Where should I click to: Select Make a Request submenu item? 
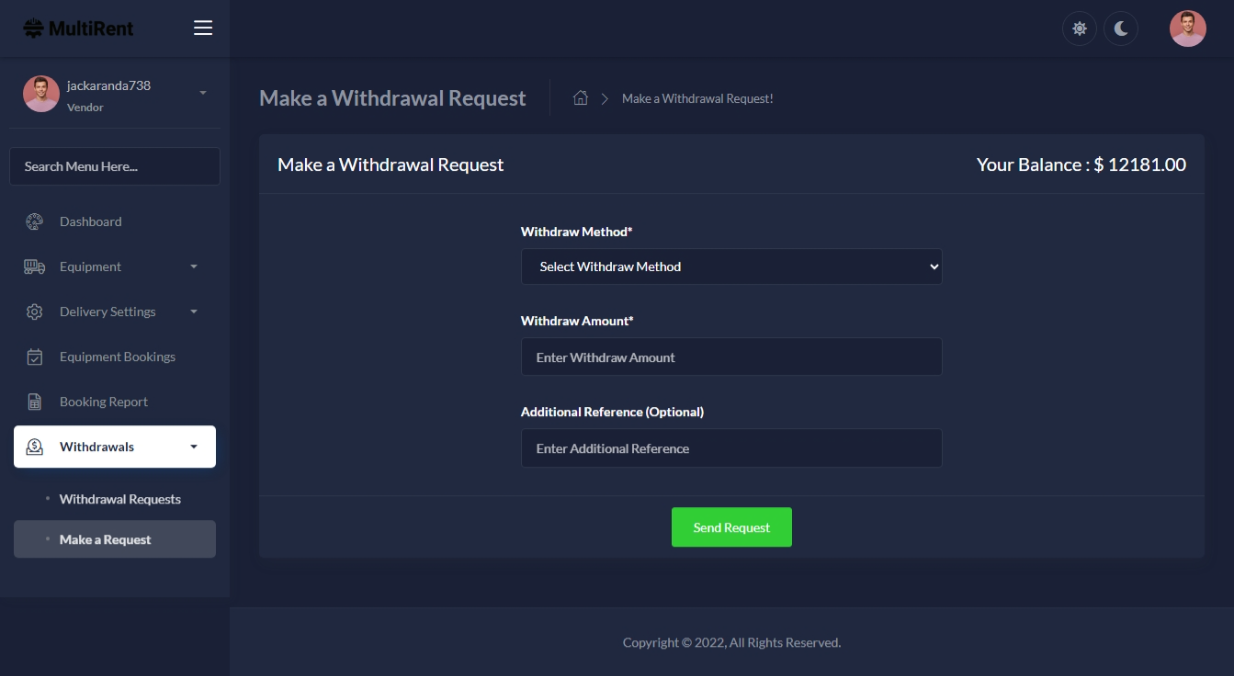pos(105,540)
